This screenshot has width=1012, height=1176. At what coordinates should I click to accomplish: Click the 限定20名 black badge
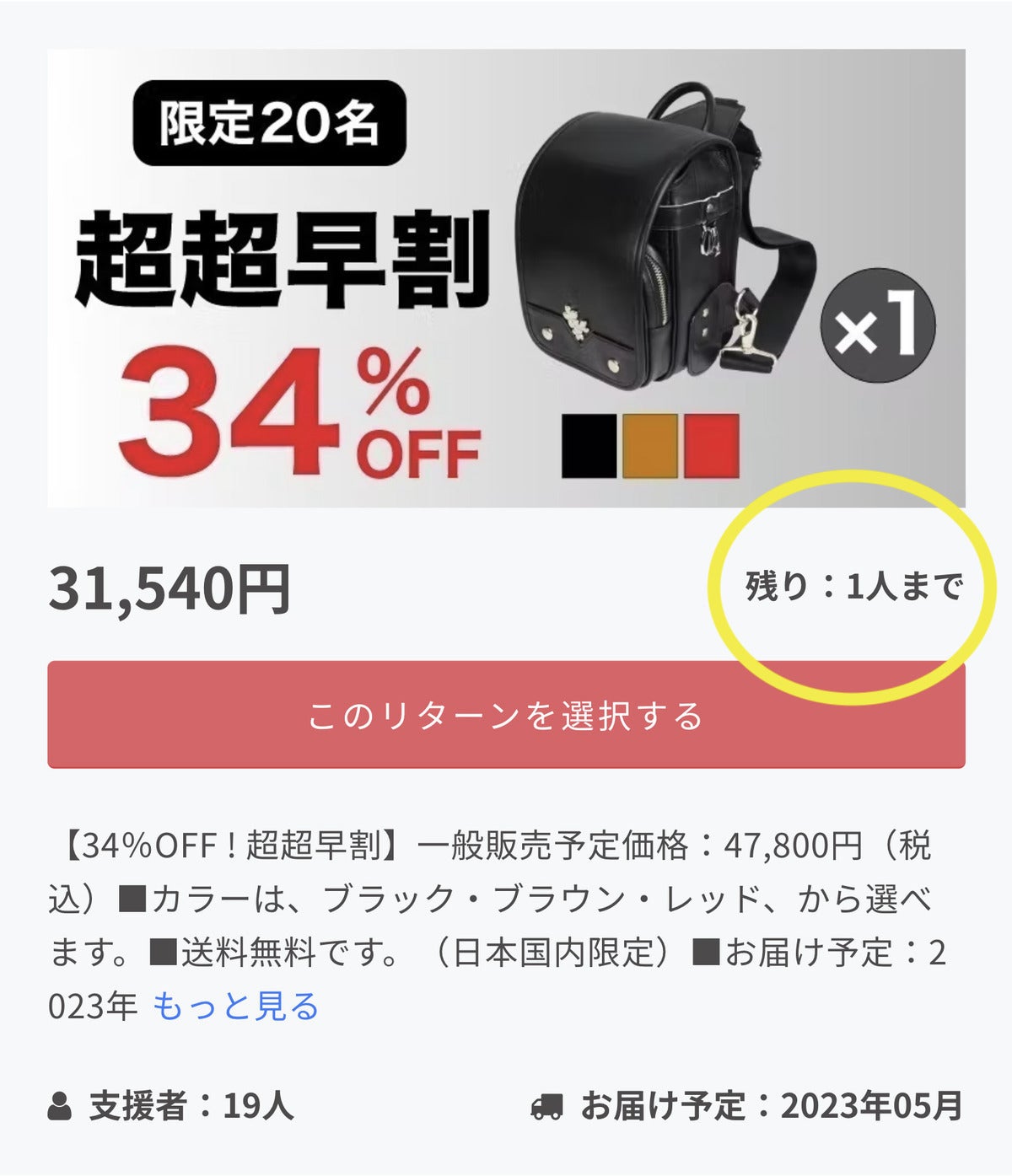[x=270, y=123]
